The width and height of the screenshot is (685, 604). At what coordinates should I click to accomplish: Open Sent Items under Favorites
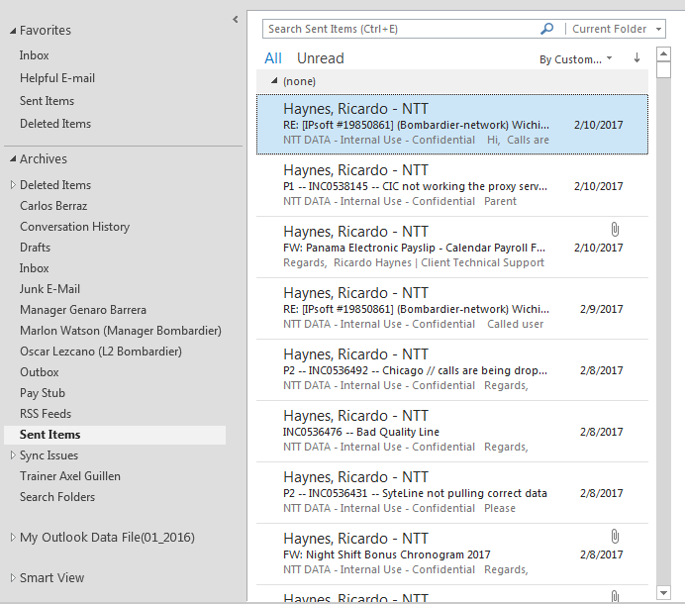(x=47, y=101)
